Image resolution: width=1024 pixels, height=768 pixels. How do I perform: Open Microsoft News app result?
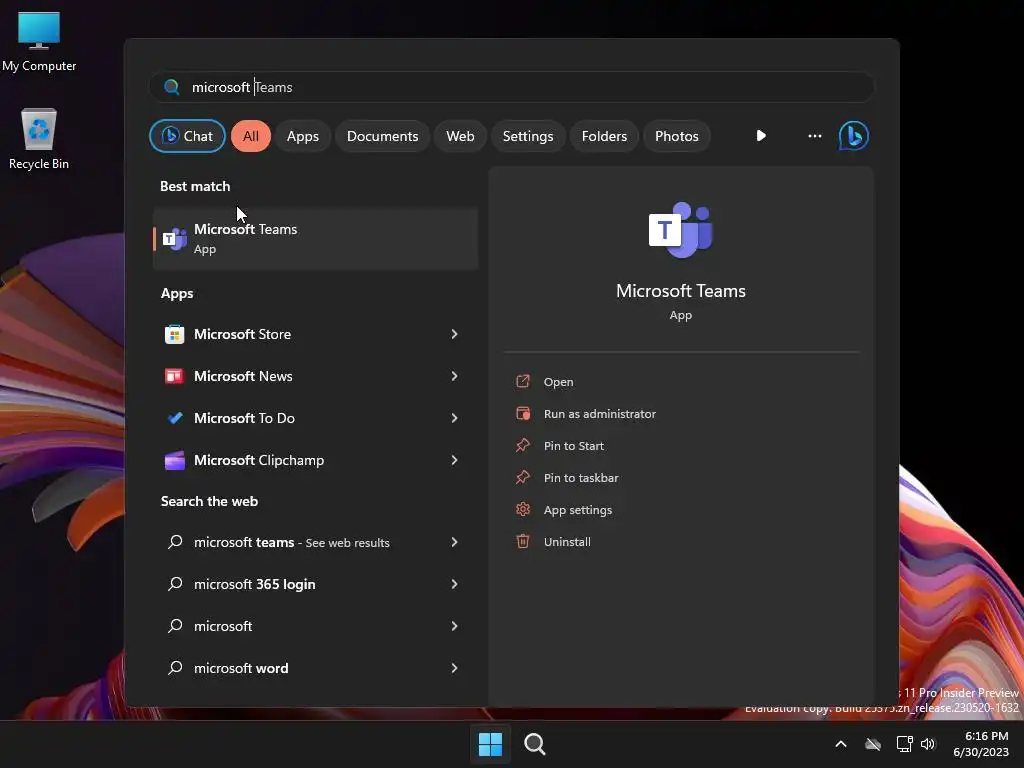click(315, 376)
